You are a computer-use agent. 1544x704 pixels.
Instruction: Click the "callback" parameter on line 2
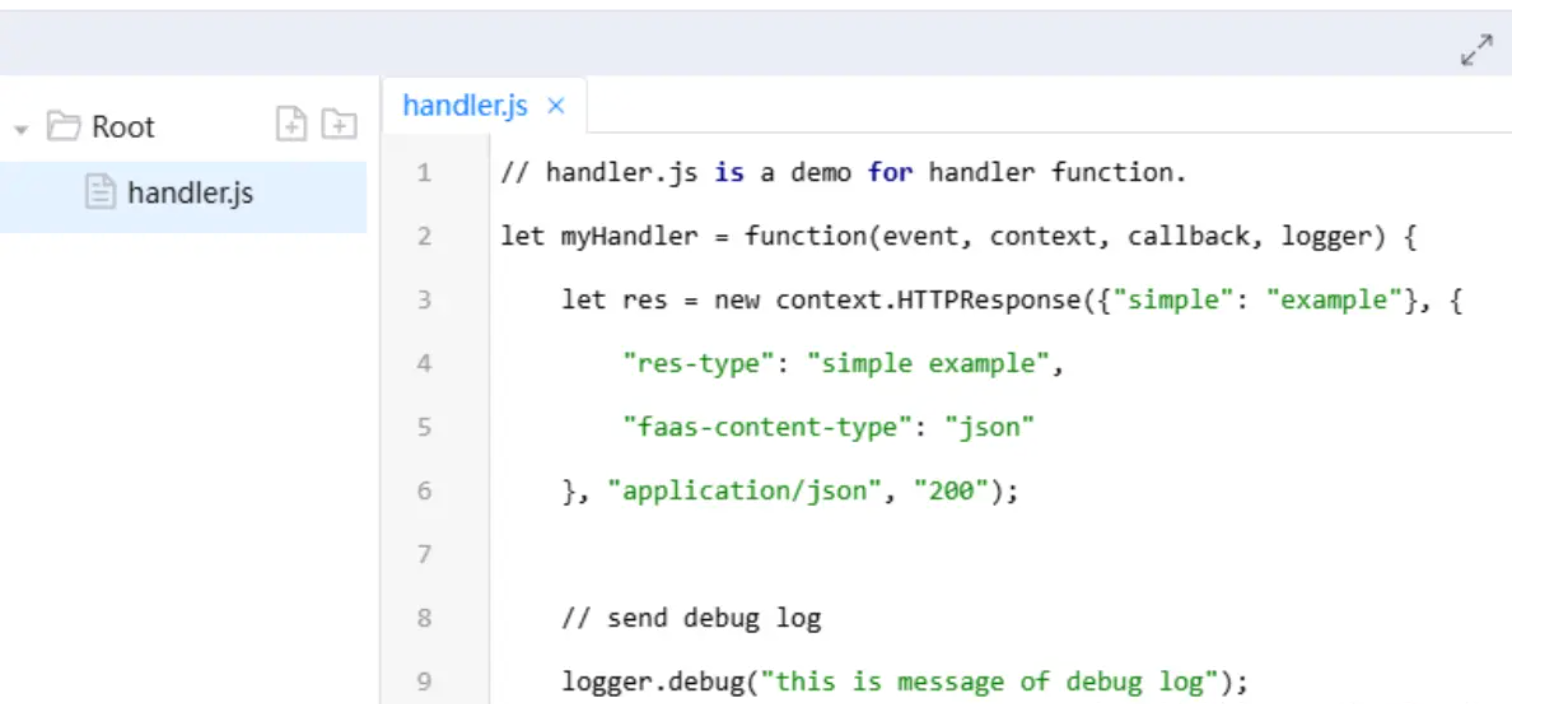[x=1188, y=237]
